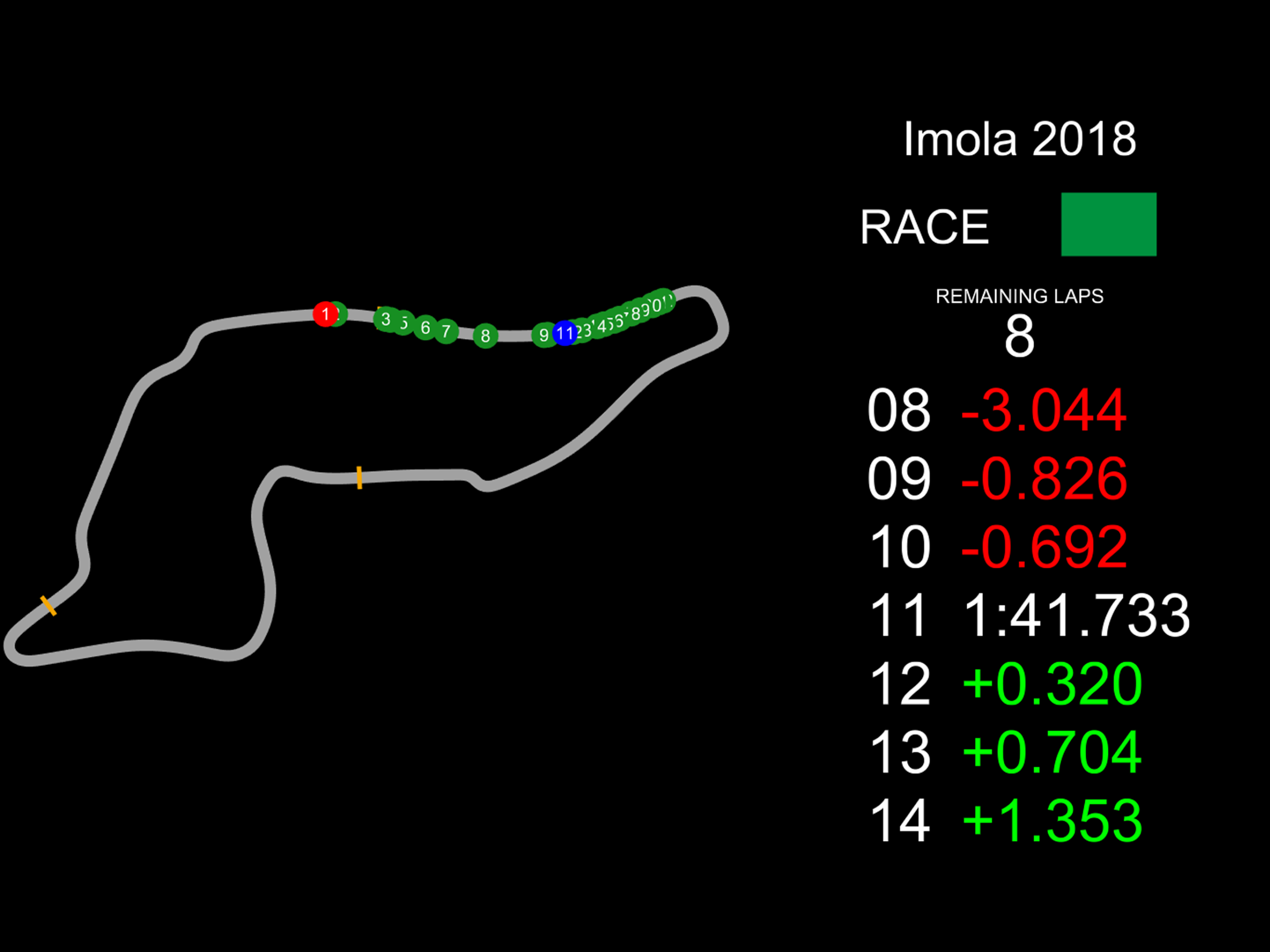Click orange sector marker on bottom straight
This screenshot has width=1270, height=952.
(359, 478)
